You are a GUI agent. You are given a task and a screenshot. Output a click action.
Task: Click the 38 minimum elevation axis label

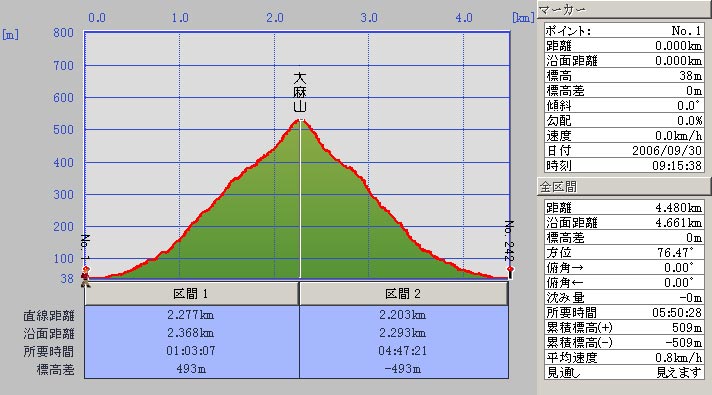(67, 278)
